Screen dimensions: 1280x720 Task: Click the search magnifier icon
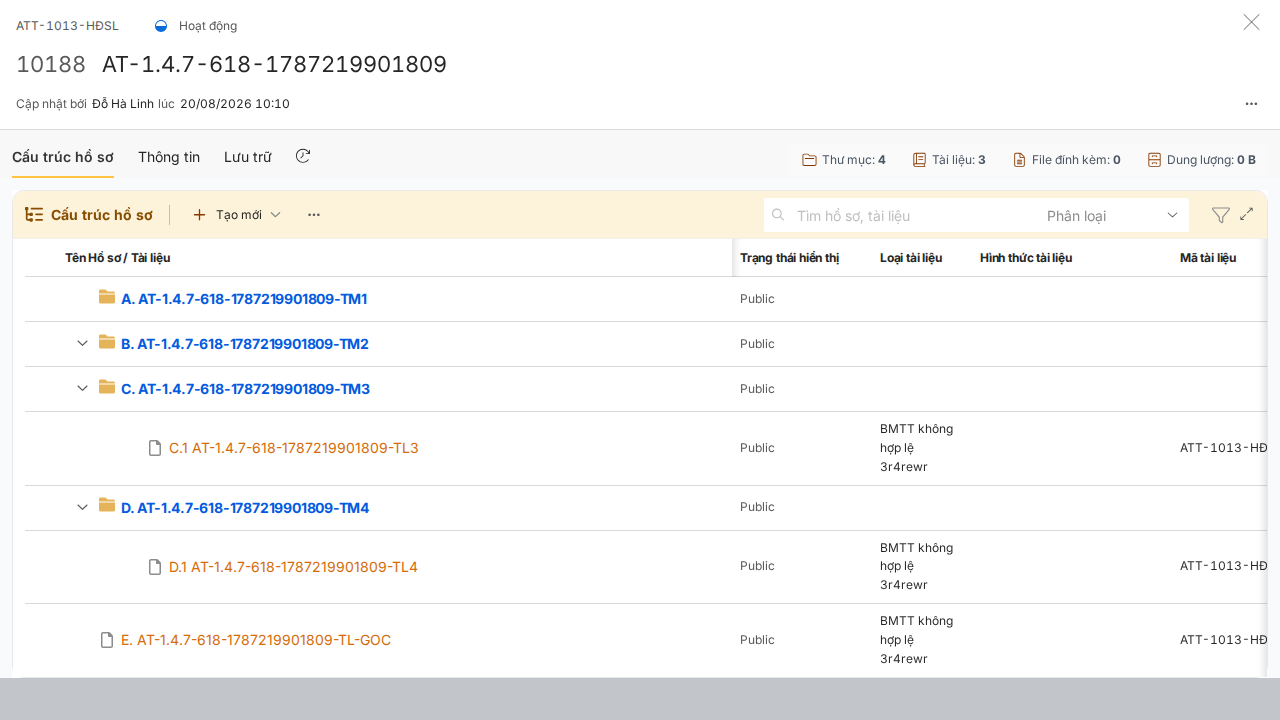pyautogui.click(x=778, y=214)
